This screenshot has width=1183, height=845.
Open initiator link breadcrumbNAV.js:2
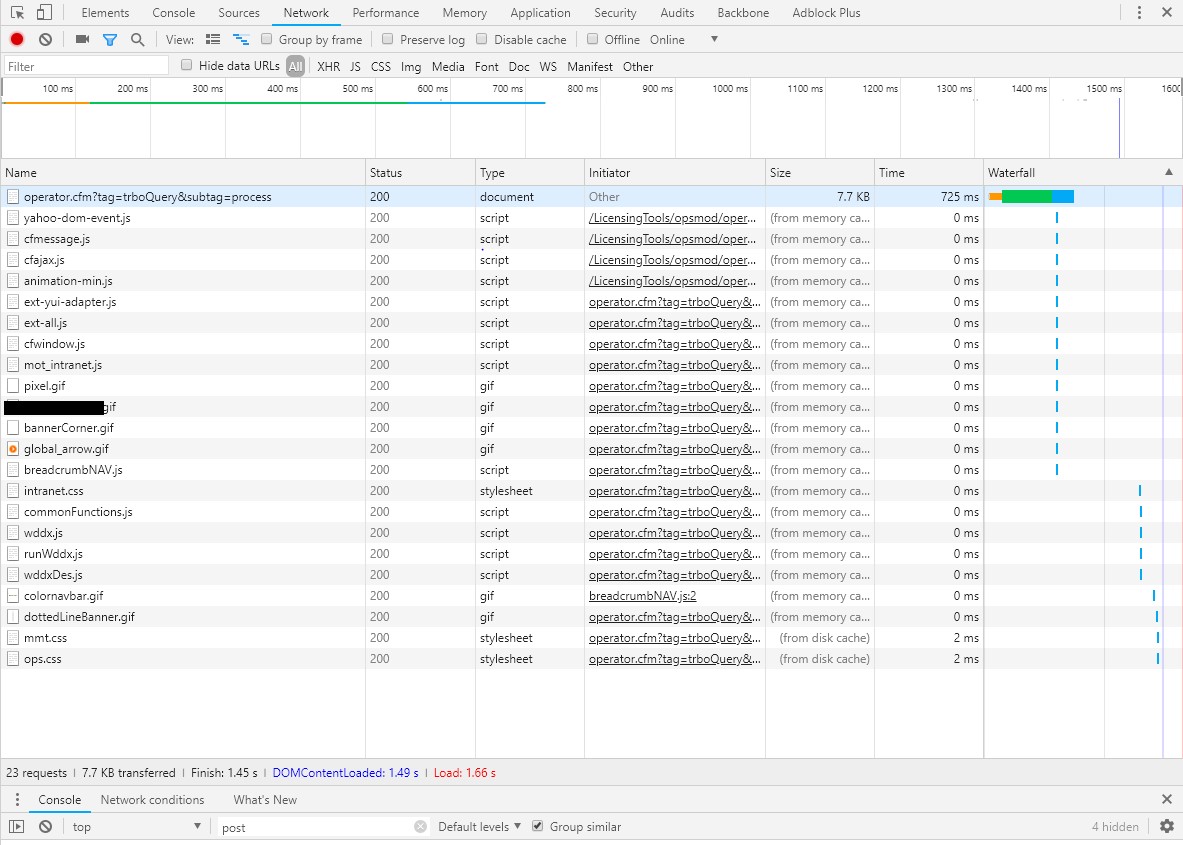[x=643, y=596]
